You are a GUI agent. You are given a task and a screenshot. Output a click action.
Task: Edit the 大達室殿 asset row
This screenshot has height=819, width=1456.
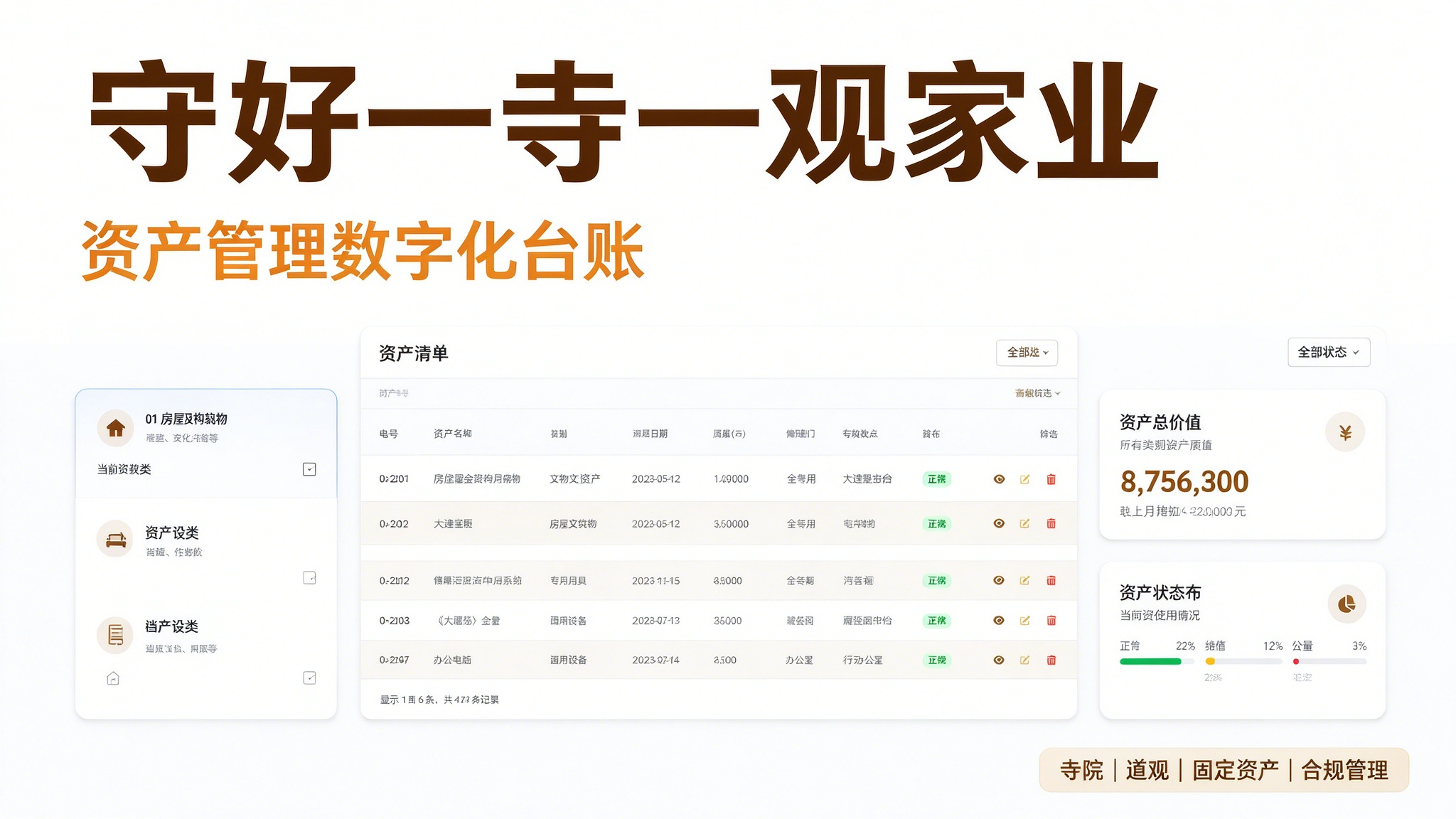[1024, 524]
